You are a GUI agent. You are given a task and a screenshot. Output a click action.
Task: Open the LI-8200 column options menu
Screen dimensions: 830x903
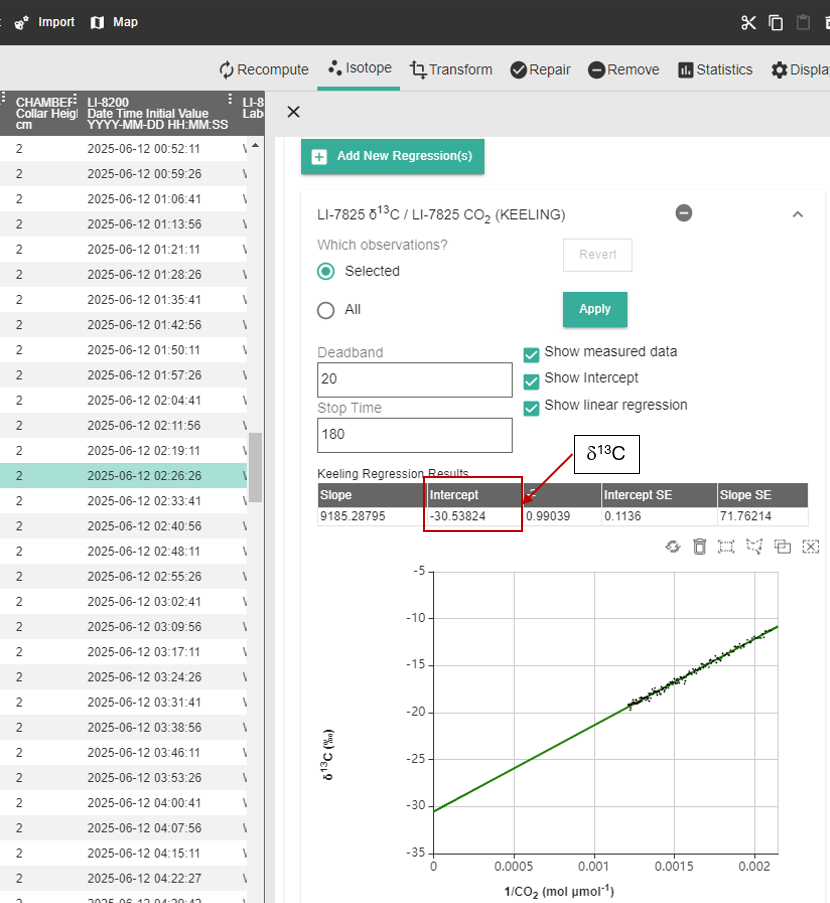pyautogui.click(x=230, y=99)
